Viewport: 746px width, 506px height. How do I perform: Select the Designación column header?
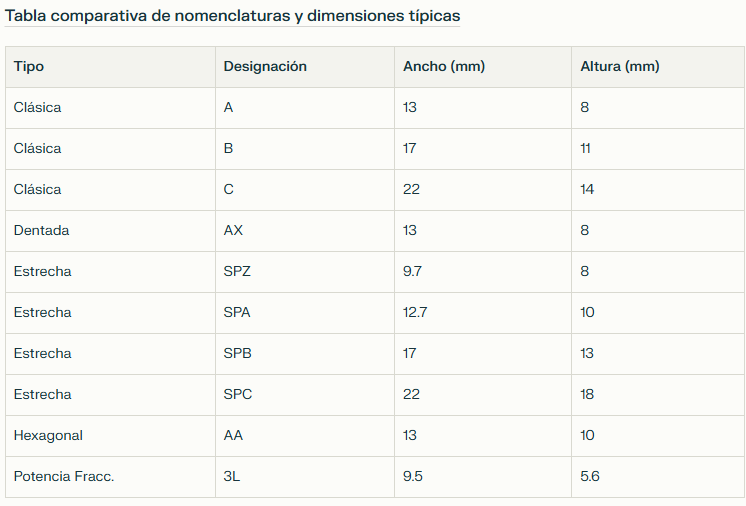(x=305, y=67)
